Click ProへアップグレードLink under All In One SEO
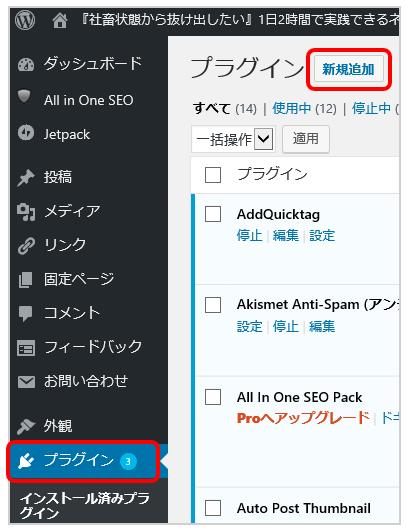The width and height of the screenshot is (406, 529). pyautogui.click(x=303, y=418)
